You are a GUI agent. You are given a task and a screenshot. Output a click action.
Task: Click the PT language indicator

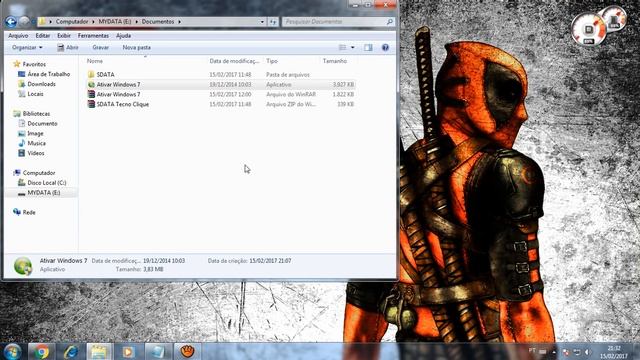pyautogui.click(x=532, y=351)
